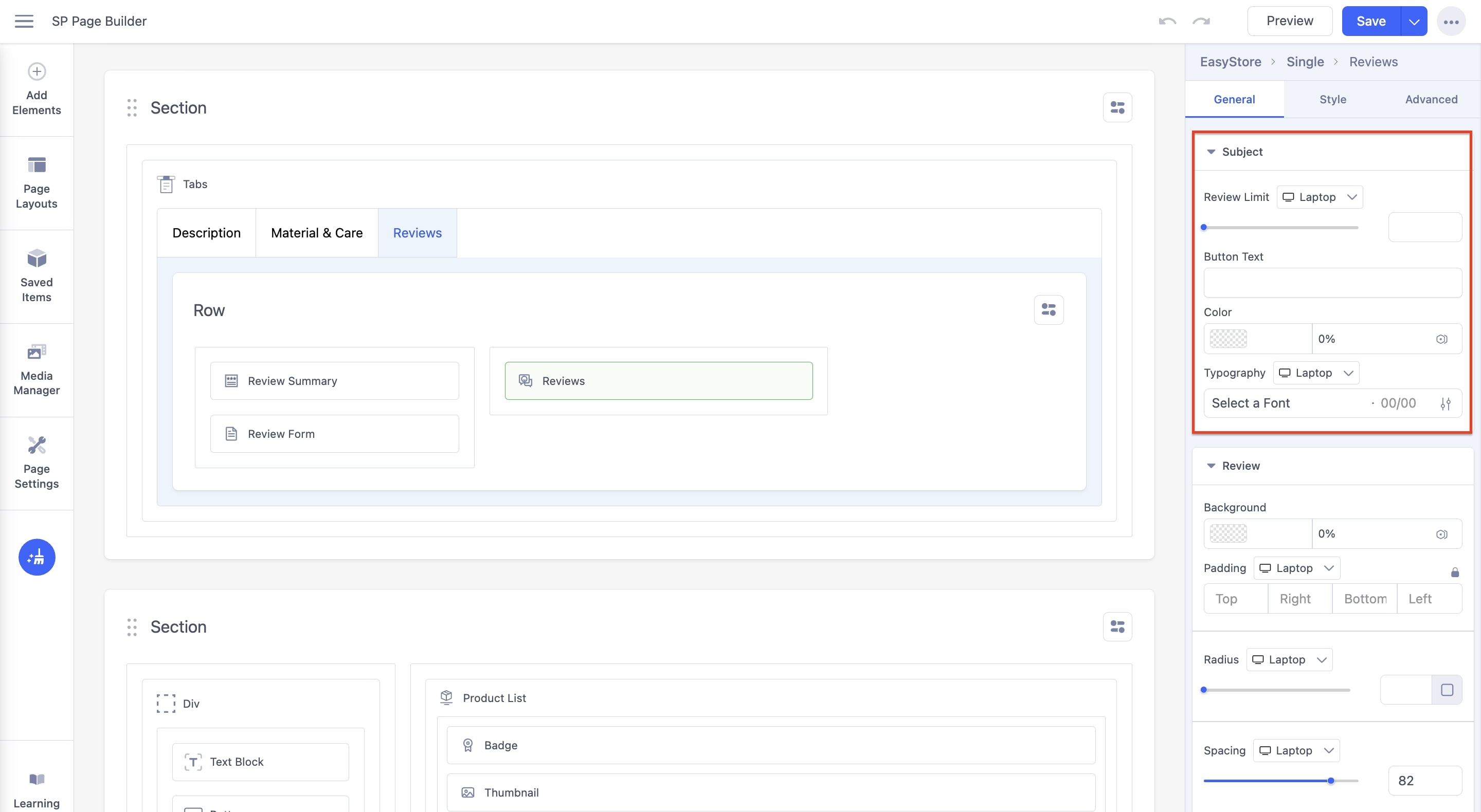This screenshot has height=812, width=1481.
Task: Select the Material & Care tab
Action: point(316,233)
